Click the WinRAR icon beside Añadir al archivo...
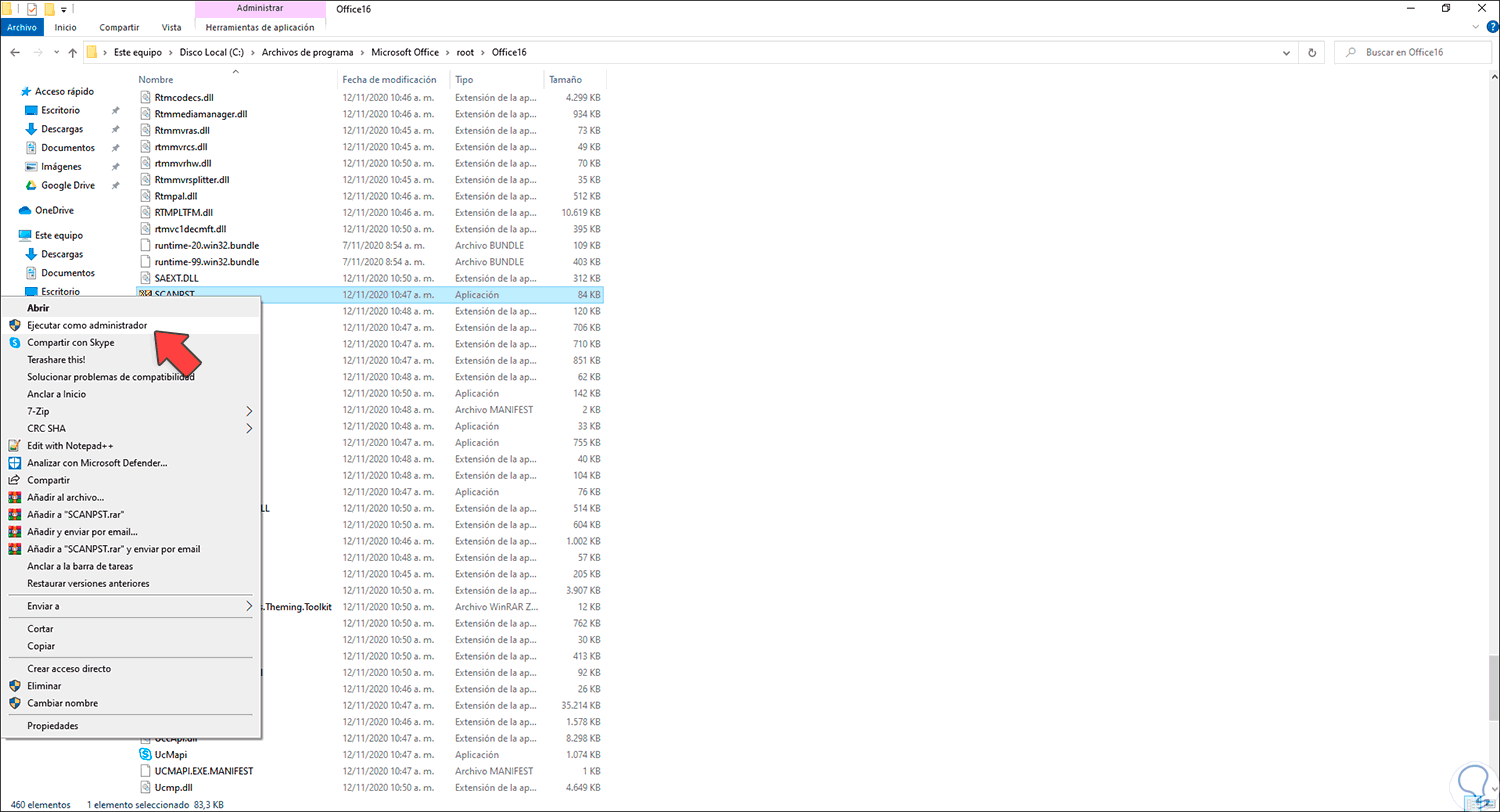 tap(15, 497)
